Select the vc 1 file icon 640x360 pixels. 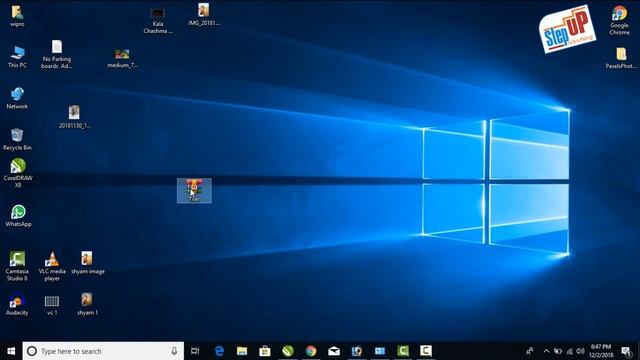[x=52, y=305]
